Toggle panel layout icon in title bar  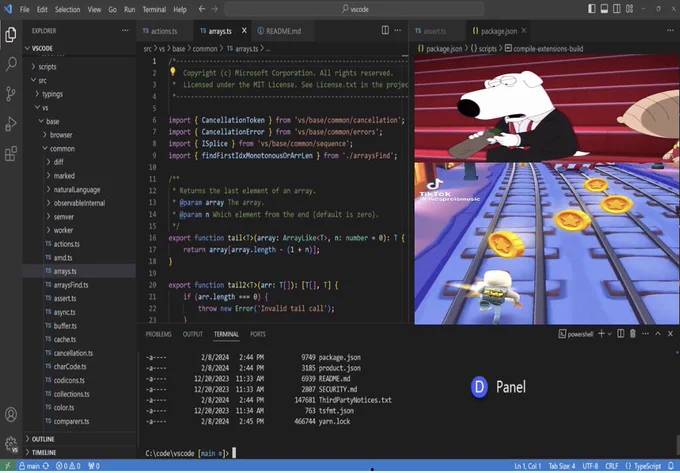coord(604,9)
